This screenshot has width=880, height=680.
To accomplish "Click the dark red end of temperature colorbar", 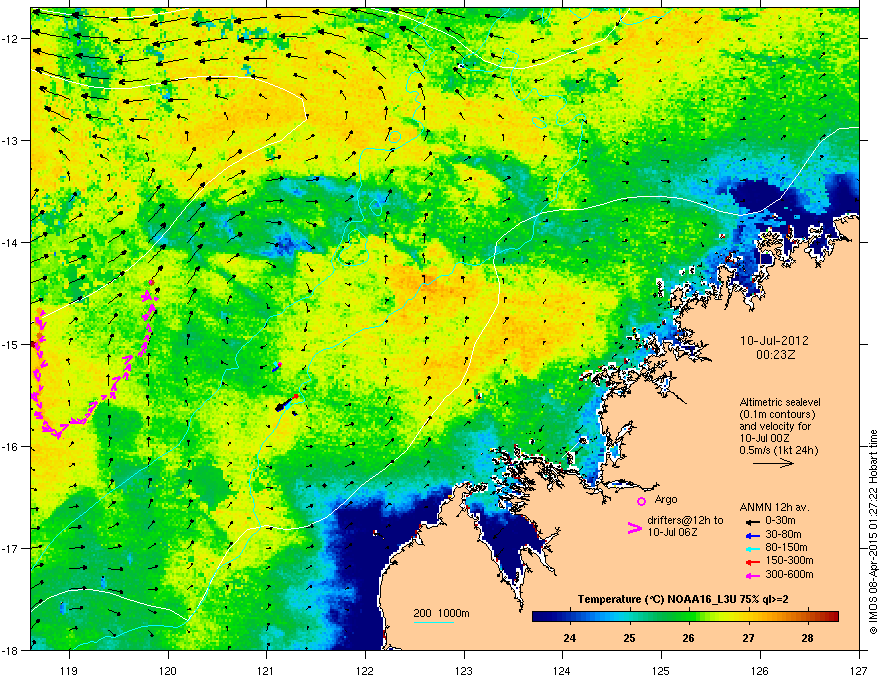I will pos(832,617).
